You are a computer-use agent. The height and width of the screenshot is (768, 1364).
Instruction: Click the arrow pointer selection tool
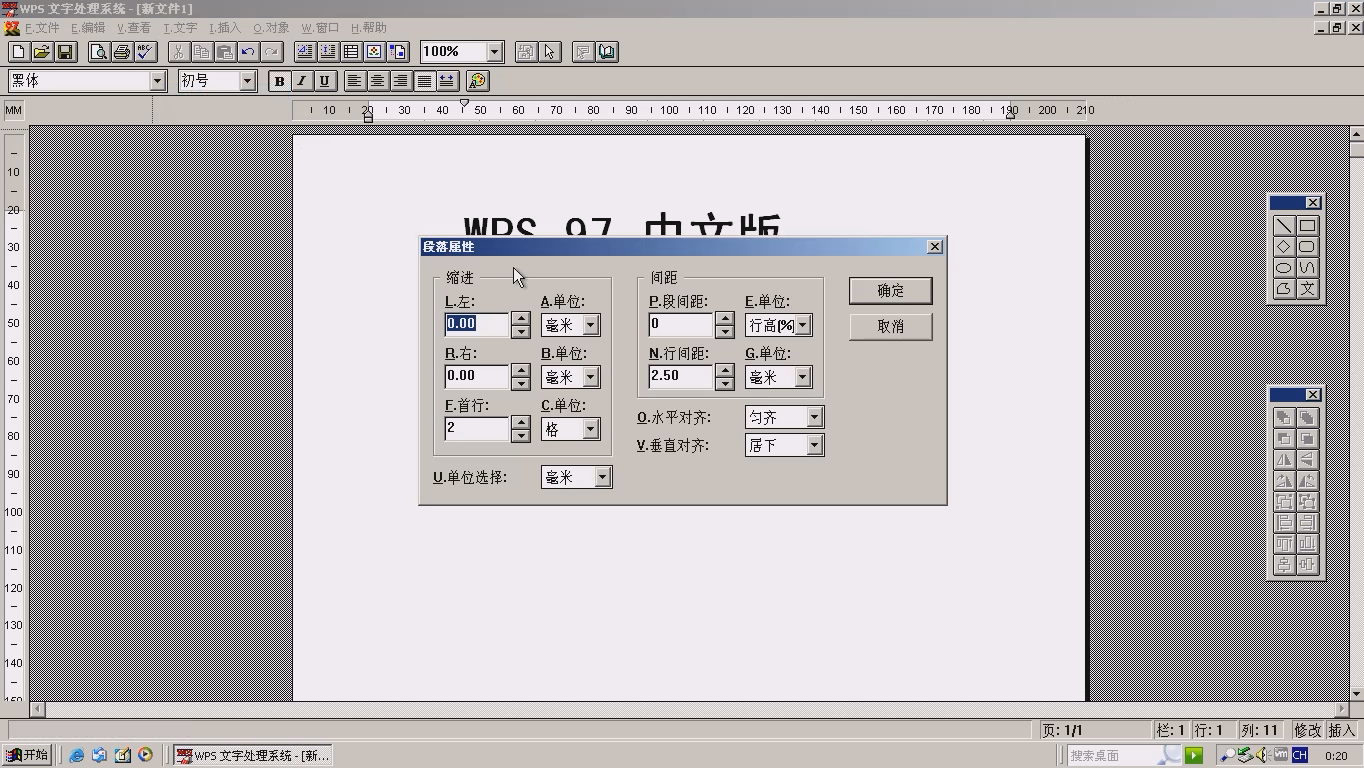point(549,52)
